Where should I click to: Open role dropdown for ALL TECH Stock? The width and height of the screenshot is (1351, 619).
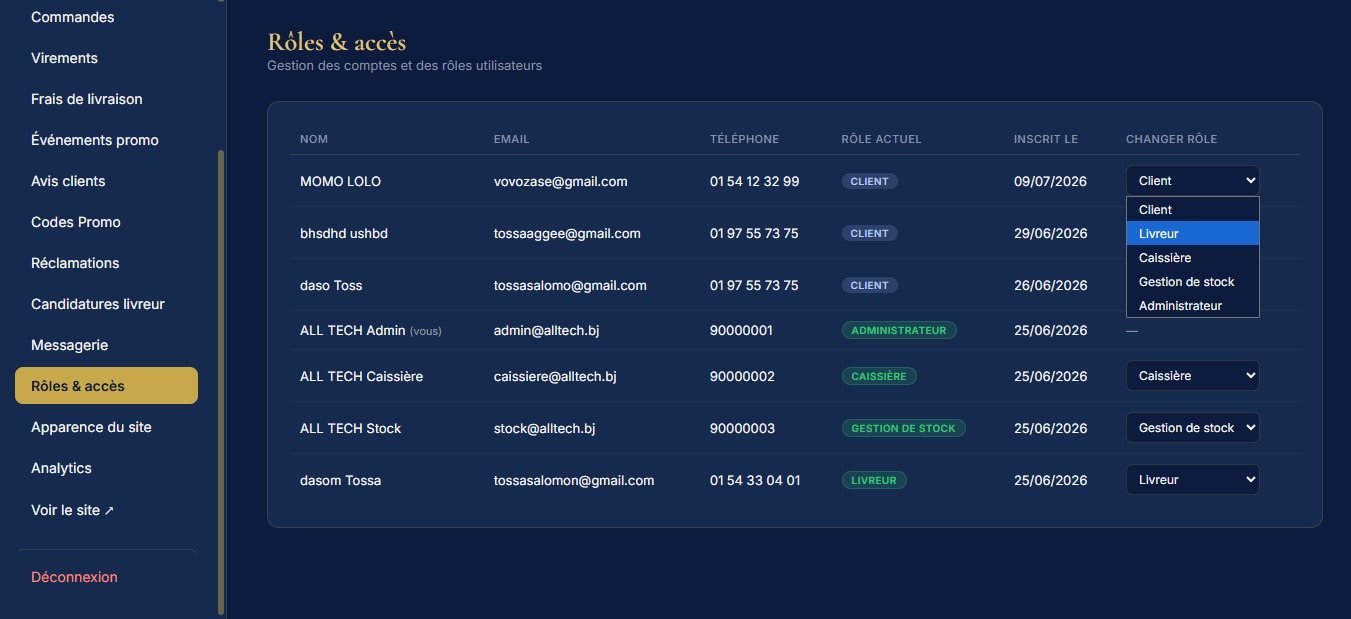[x=1192, y=428]
